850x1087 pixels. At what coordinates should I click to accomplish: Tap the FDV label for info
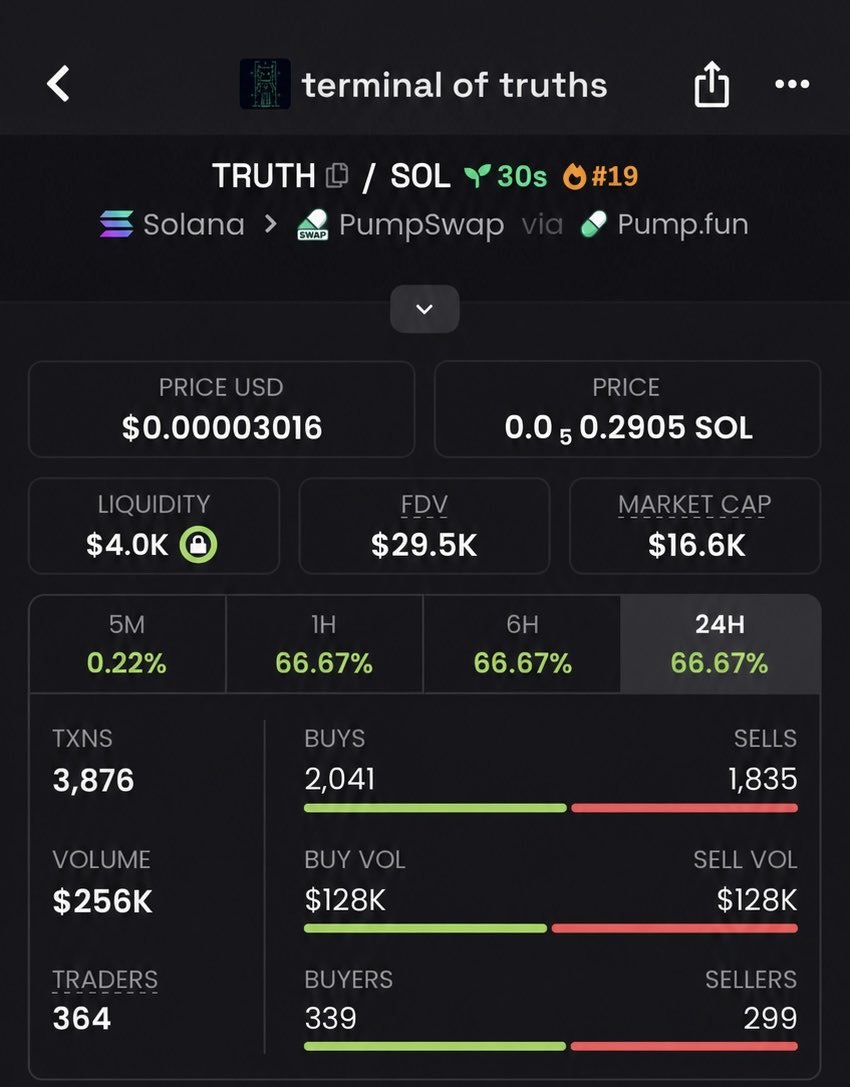[424, 505]
